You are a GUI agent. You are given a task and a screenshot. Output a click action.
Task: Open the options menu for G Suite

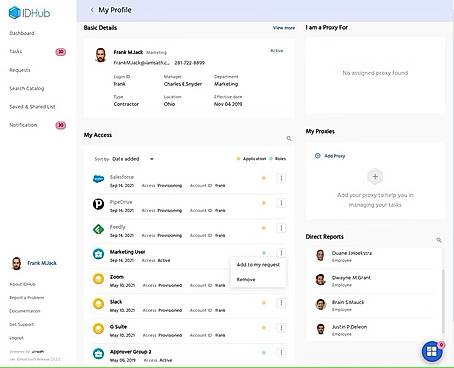click(281, 328)
